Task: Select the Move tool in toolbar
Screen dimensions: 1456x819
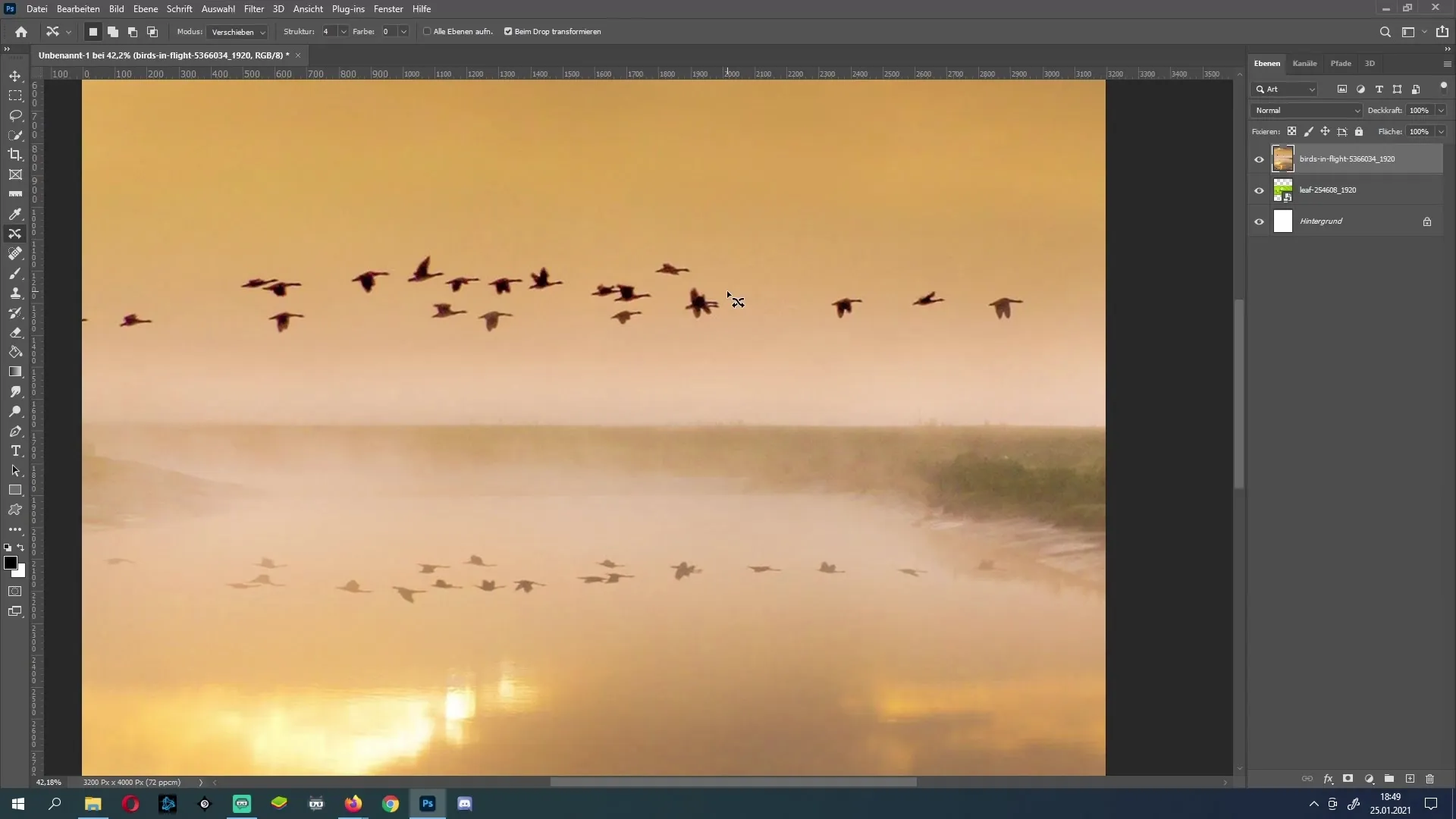Action: 15,74
